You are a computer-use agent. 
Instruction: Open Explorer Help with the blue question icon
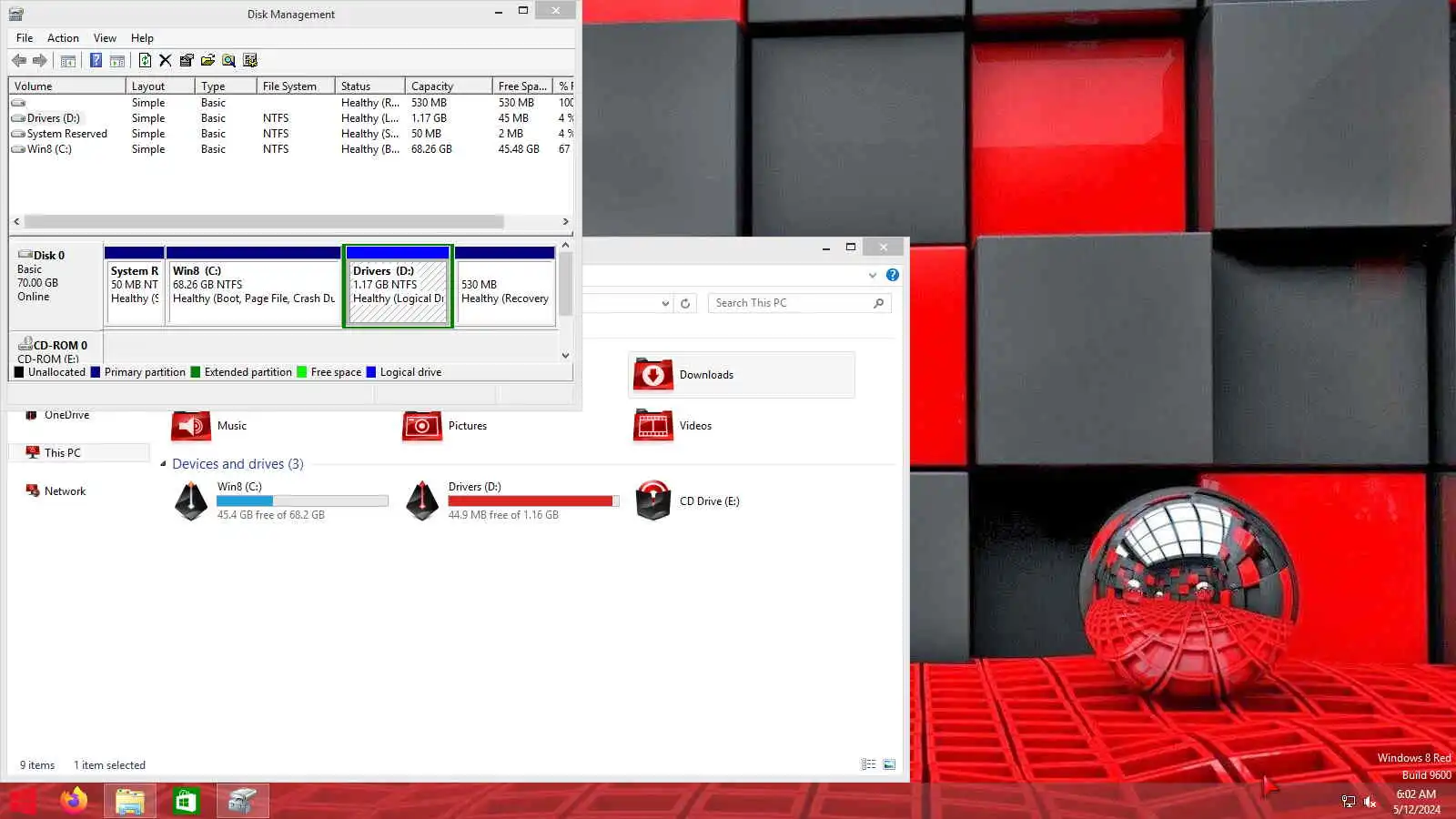tap(893, 275)
